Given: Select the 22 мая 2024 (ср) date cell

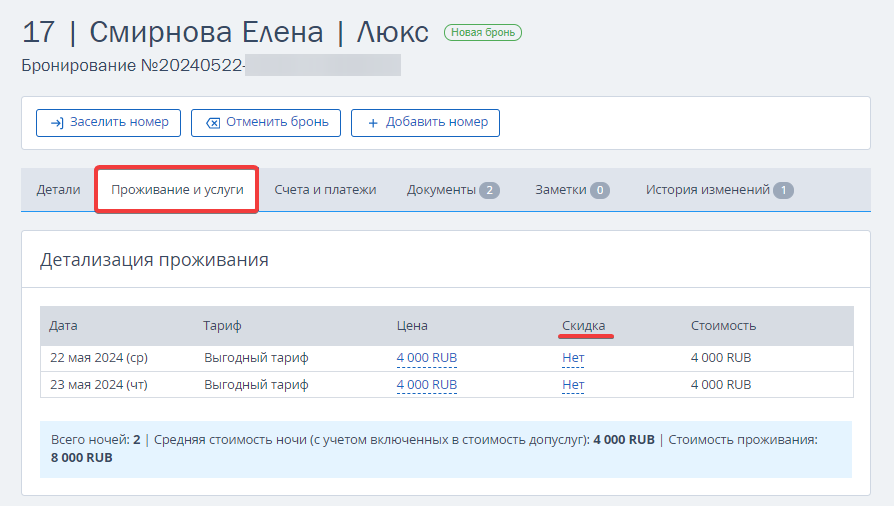Looking at the screenshot, I should tap(99, 358).
